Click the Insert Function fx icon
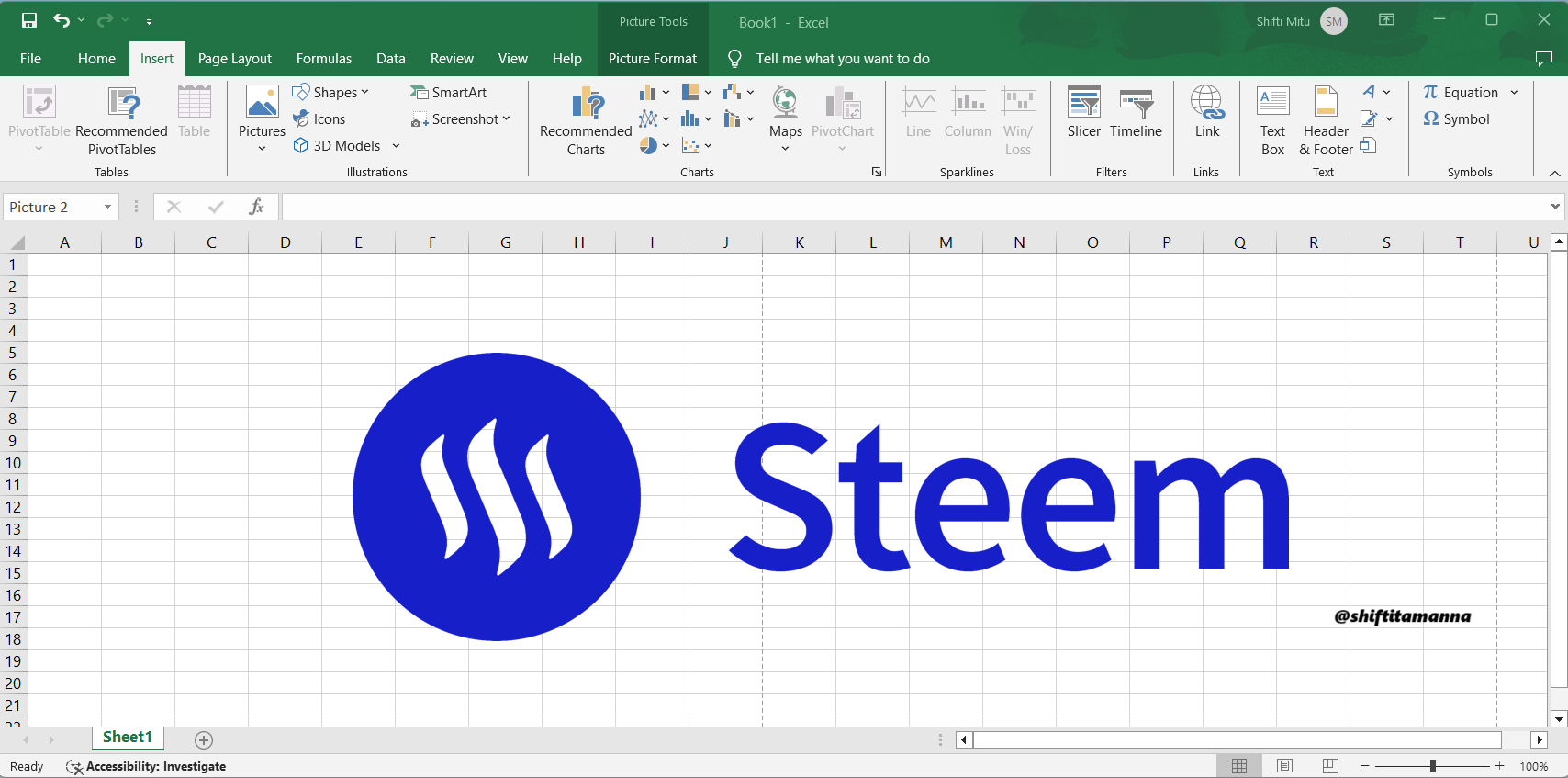 tap(256, 207)
